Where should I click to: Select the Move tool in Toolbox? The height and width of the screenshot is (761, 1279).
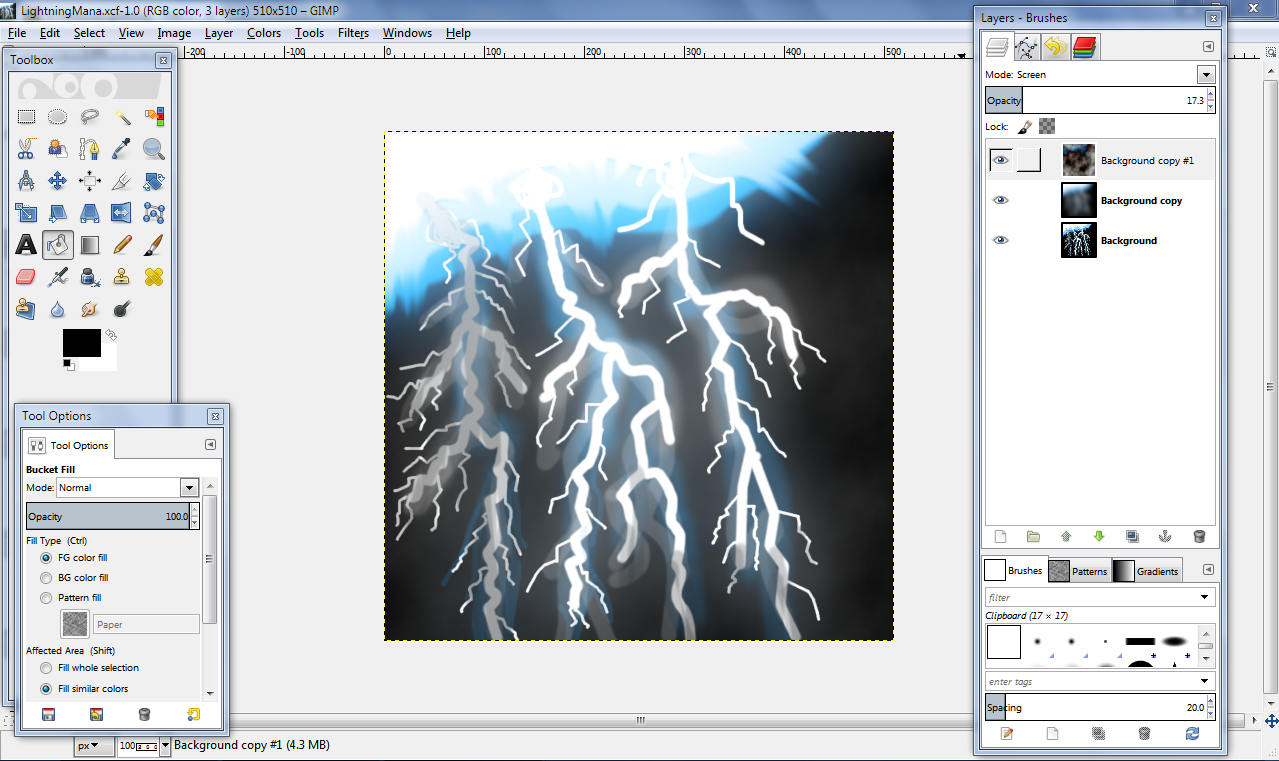tap(58, 181)
